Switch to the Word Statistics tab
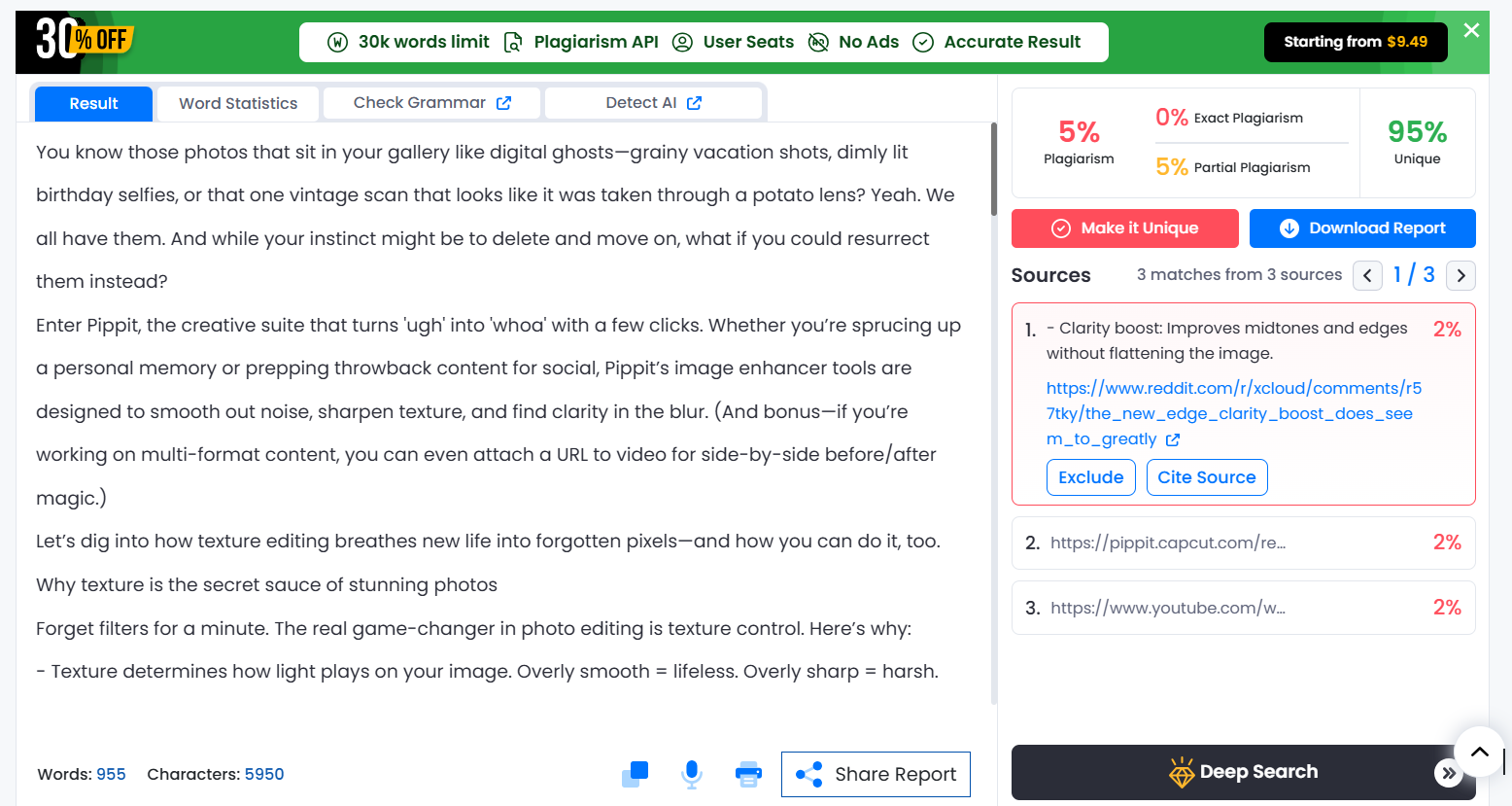This screenshot has height=806, width=1512. (x=238, y=103)
